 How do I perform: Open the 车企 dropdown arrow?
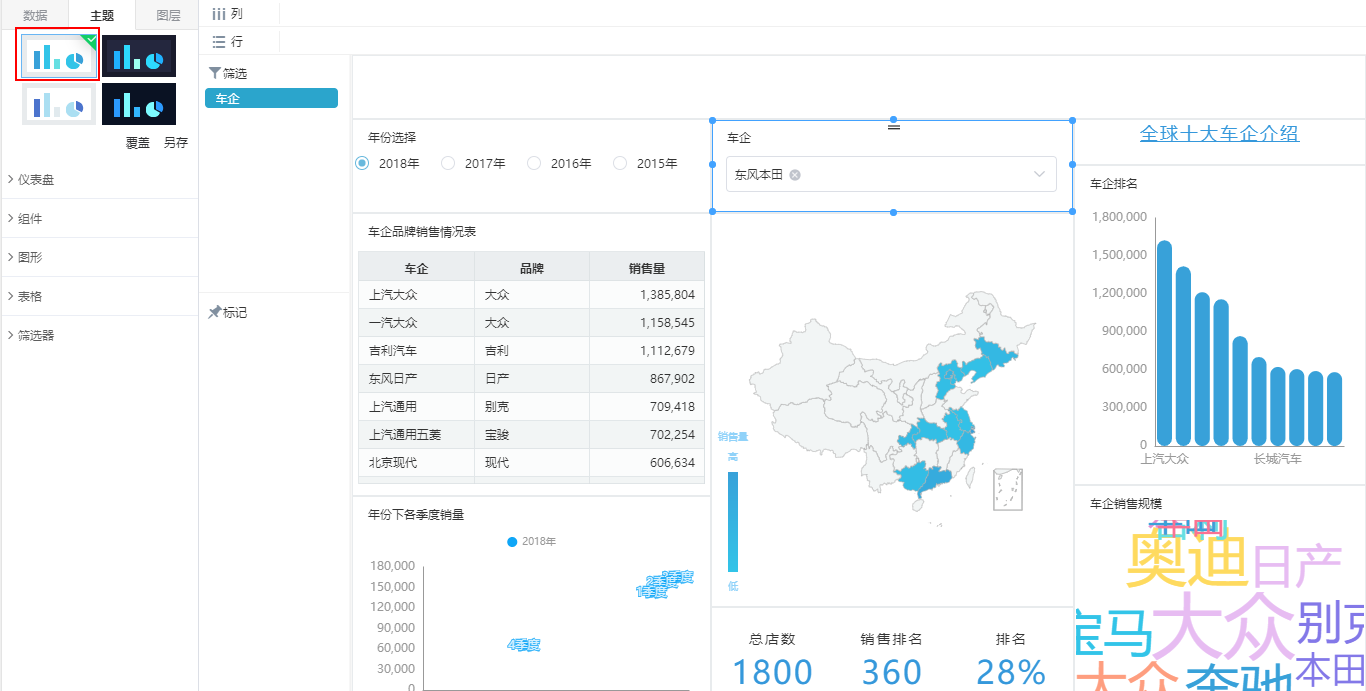click(1040, 175)
